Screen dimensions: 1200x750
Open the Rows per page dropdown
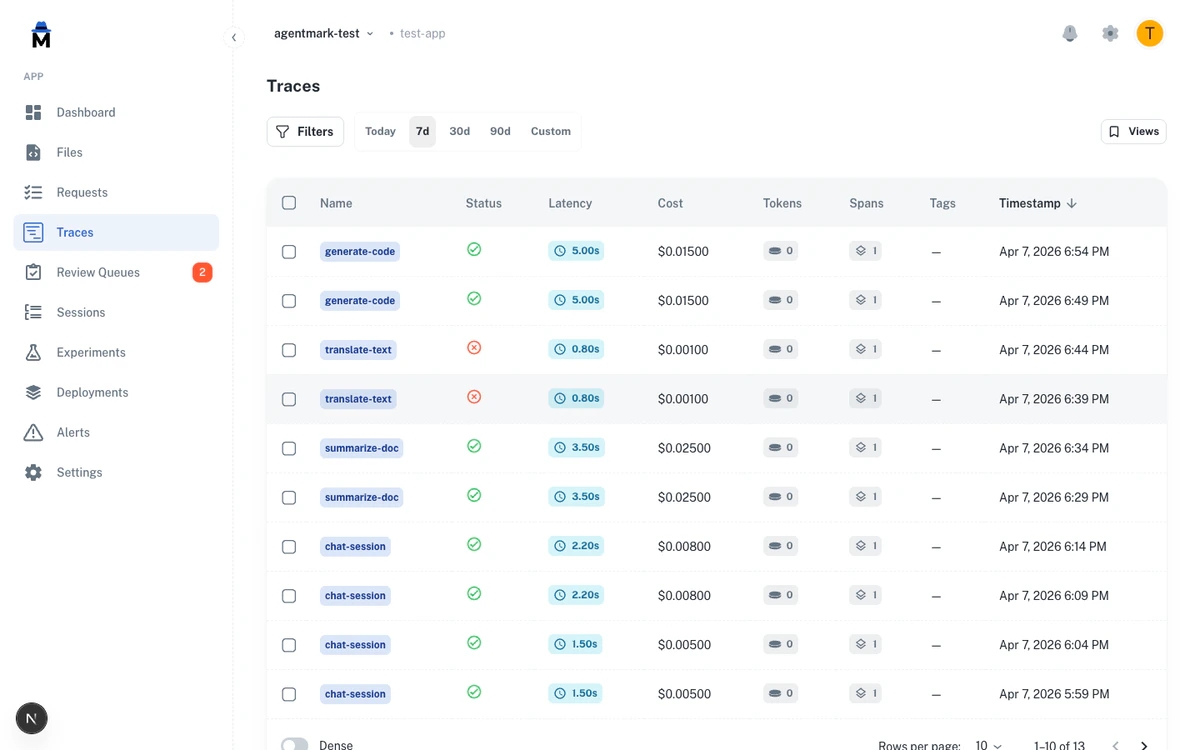(986, 745)
